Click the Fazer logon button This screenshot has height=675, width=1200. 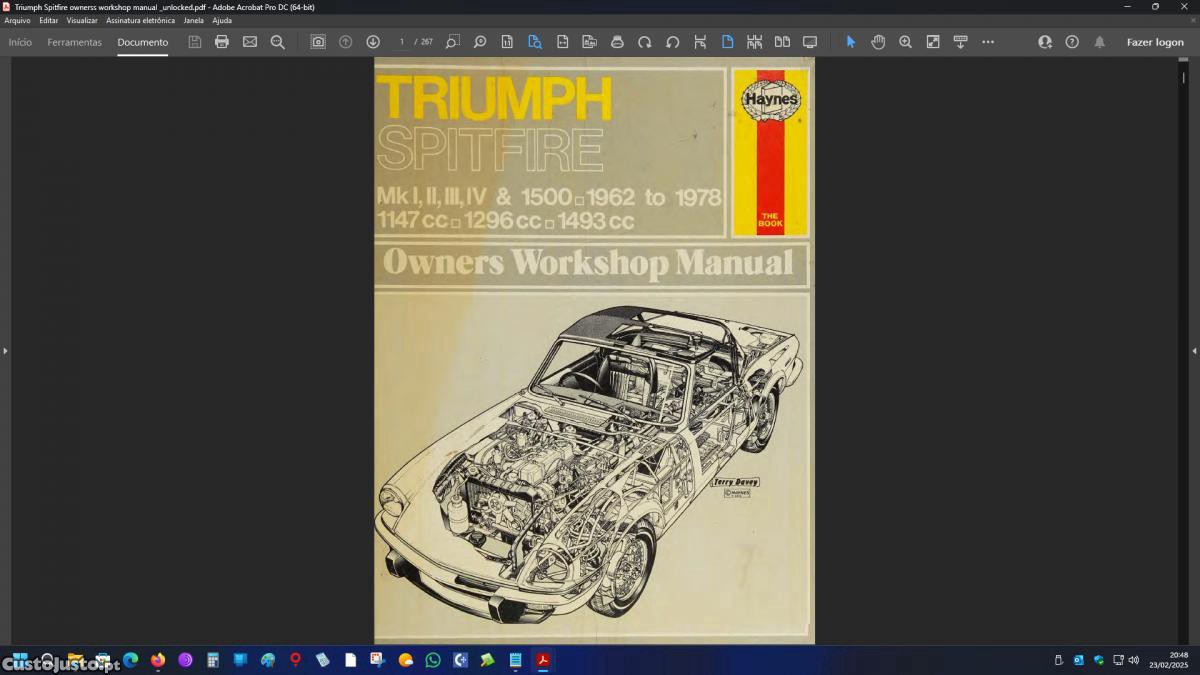(1155, 42)
